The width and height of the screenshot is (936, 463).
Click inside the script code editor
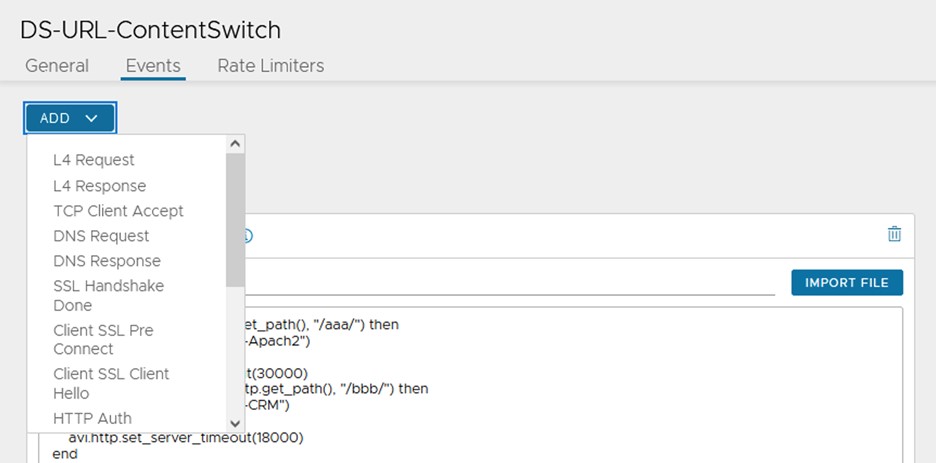600,390
